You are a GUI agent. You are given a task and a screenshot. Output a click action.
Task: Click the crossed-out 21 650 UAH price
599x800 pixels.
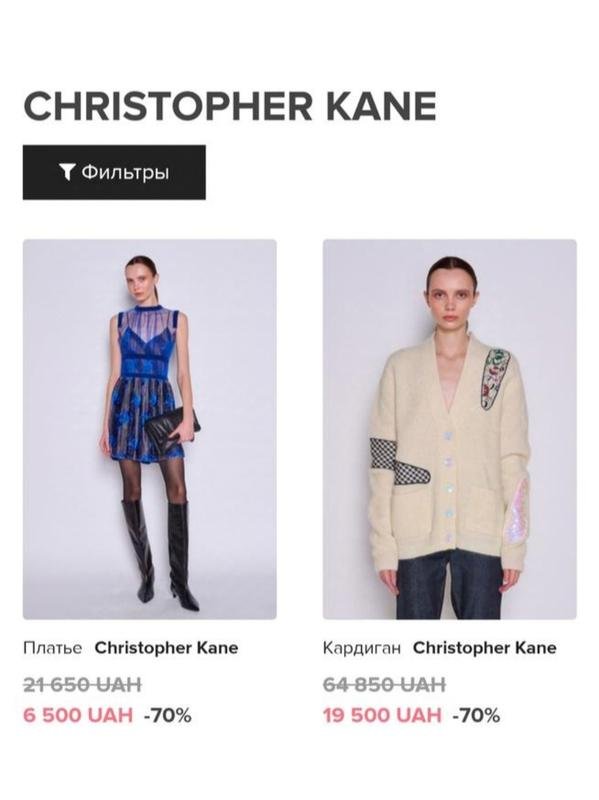point(83,684)
